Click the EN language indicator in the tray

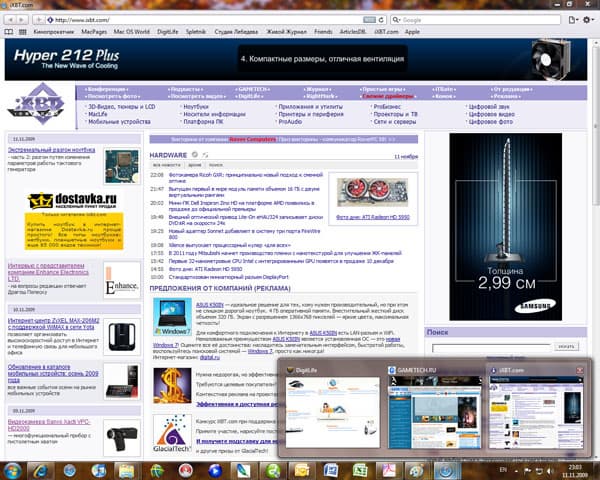point(503,470)
